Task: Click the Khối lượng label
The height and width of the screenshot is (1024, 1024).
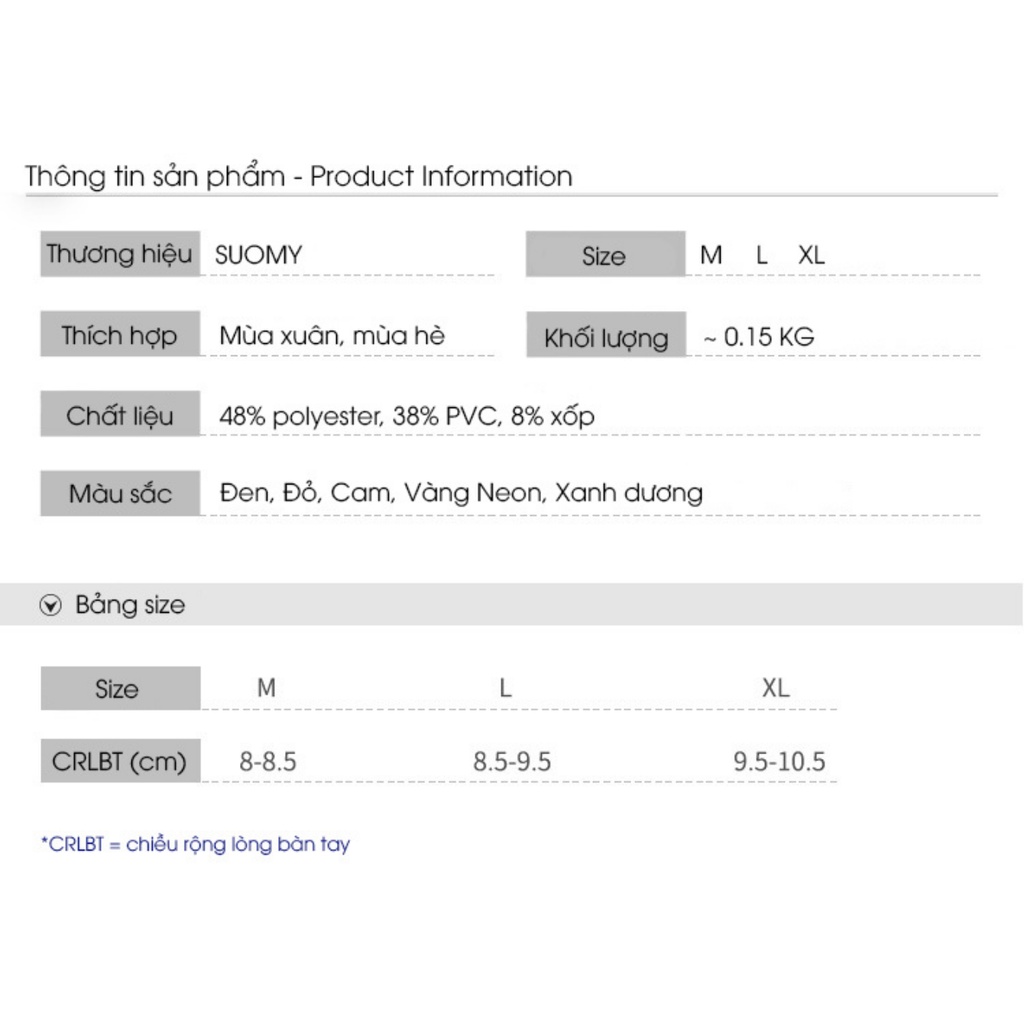Action: click(x=605, y=338)
